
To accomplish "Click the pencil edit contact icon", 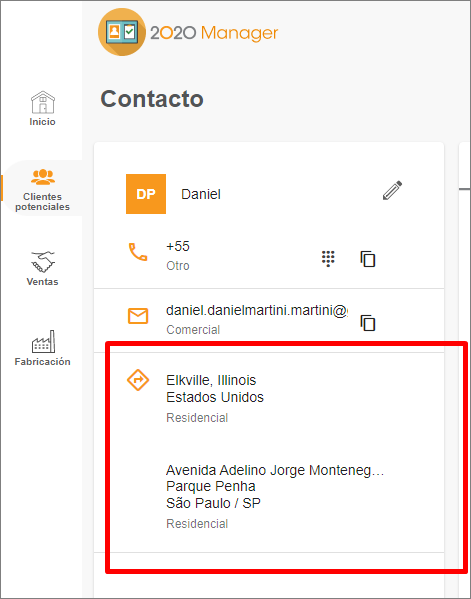I will pos(392,190).
